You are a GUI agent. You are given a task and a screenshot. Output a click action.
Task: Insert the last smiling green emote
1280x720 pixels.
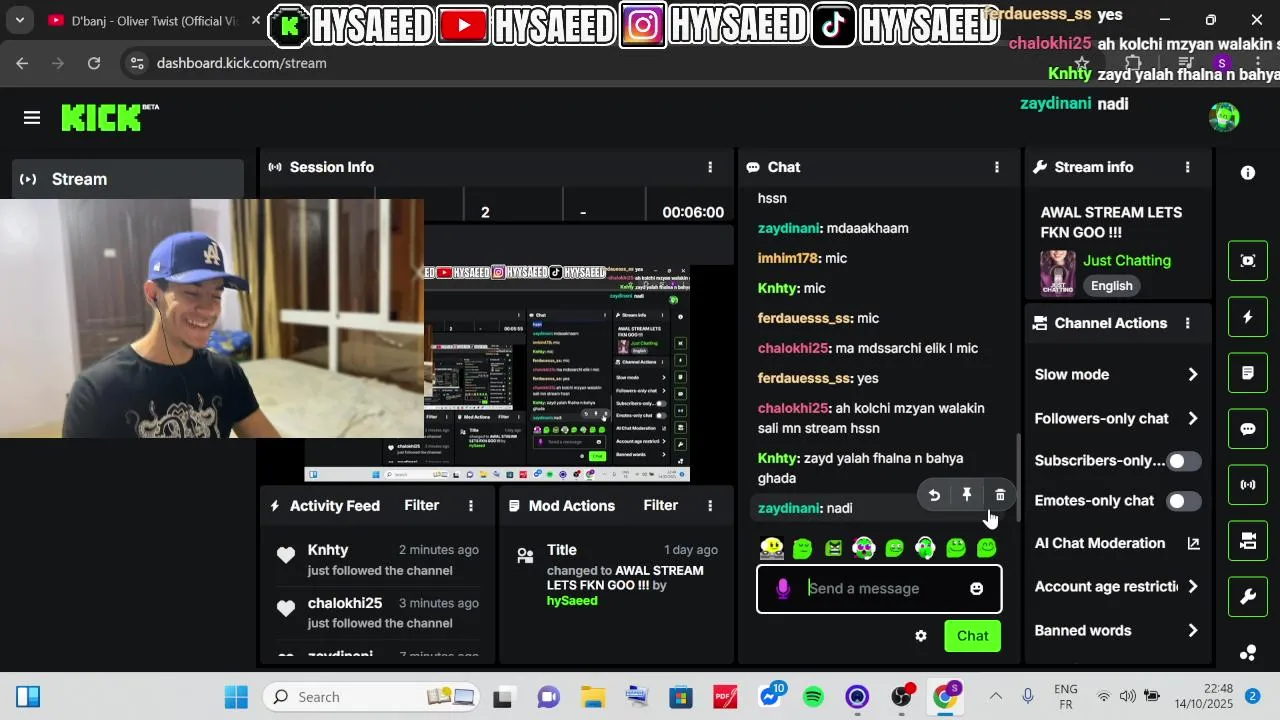987,548
